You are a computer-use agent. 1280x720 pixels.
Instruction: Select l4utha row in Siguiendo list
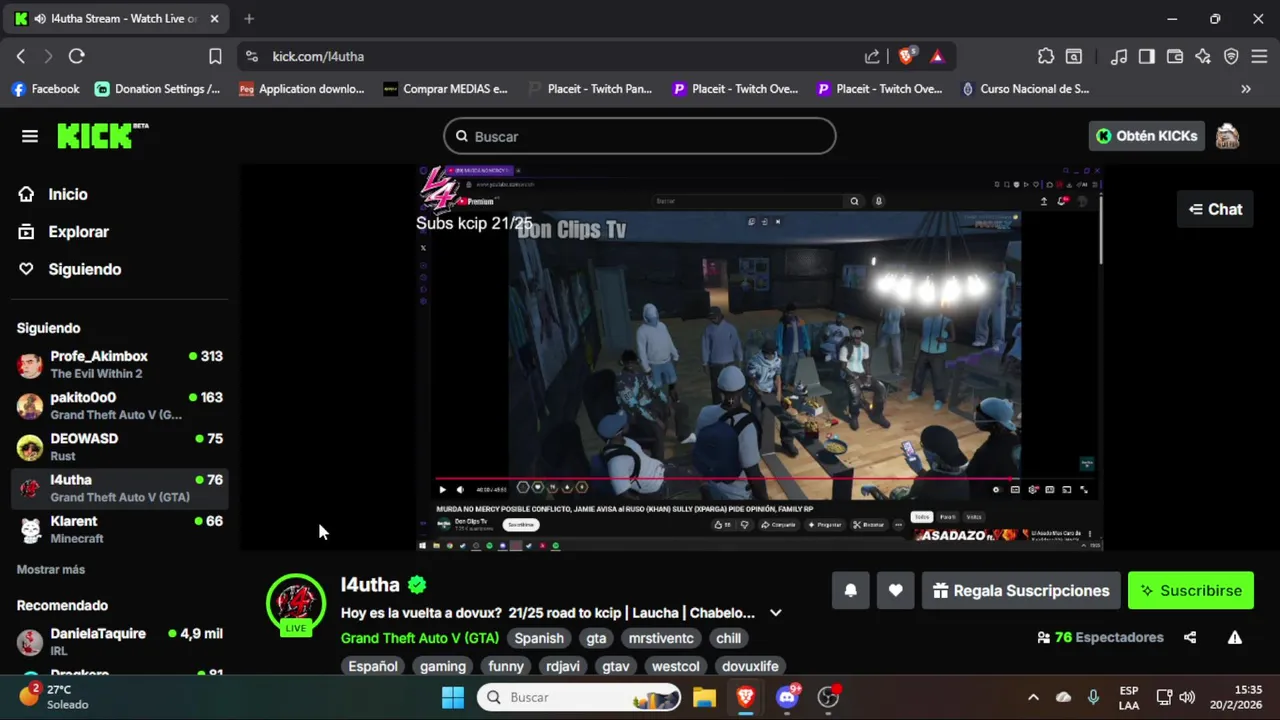119,488
